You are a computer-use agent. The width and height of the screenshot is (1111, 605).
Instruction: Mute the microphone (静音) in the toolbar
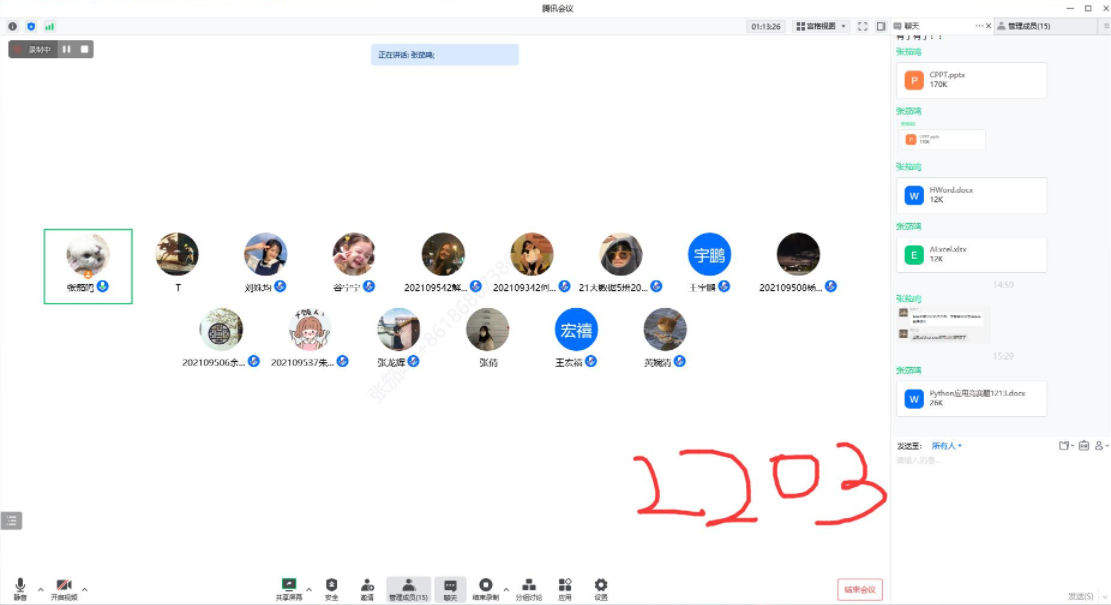[x=20, y=589]
